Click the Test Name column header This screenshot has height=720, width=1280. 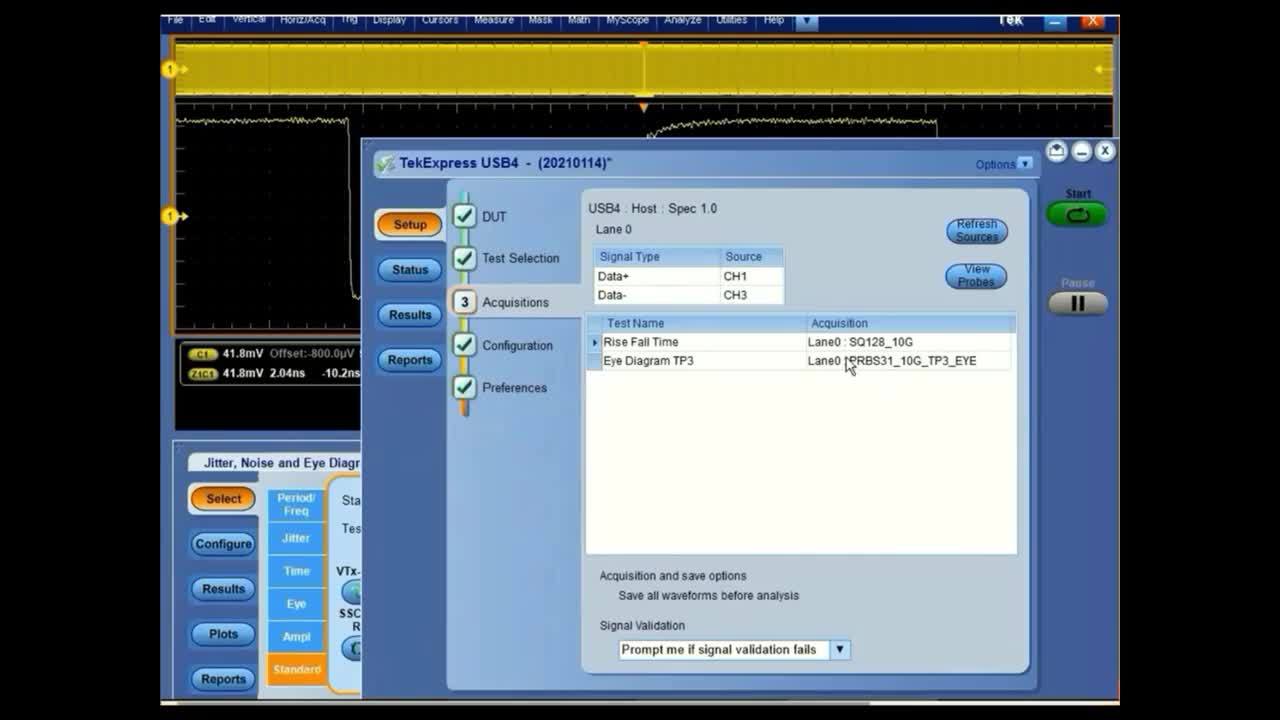click(704, 323)
